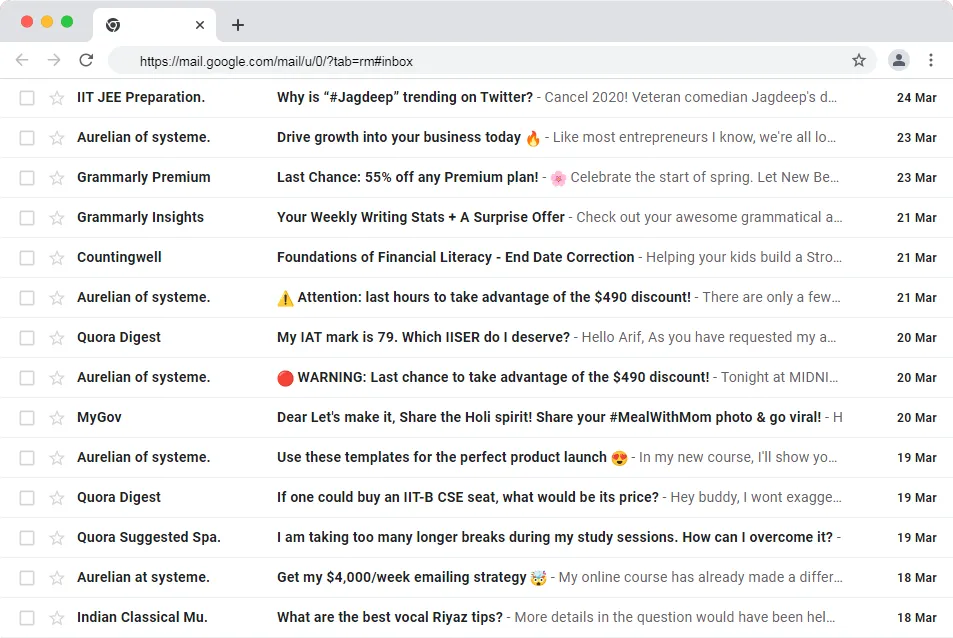Tick checkbox for Drive growth email
The width and height of the screenshot is (953, 638).
point(27,138)
